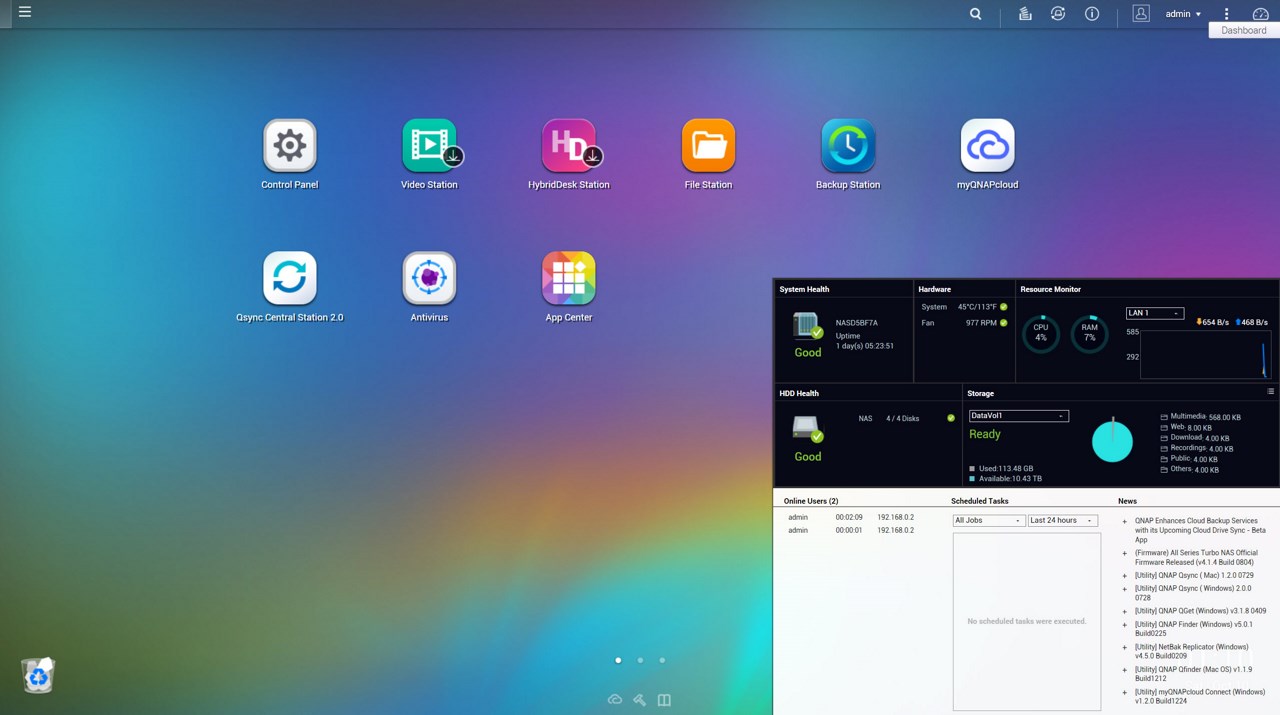Screen dimensions: 1280x715
Task: Click the Available 10.43 TB legend
Action: click(x=1005, y=479)
